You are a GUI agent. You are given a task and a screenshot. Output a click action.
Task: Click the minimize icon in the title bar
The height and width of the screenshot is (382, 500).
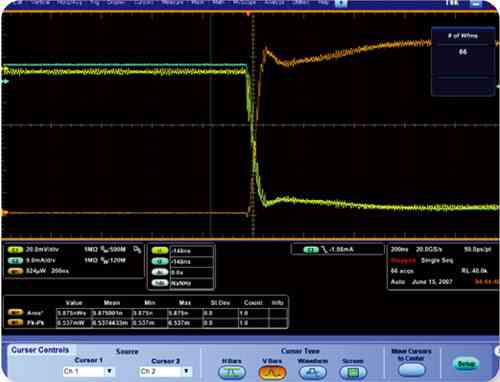[x=475, y=4]
